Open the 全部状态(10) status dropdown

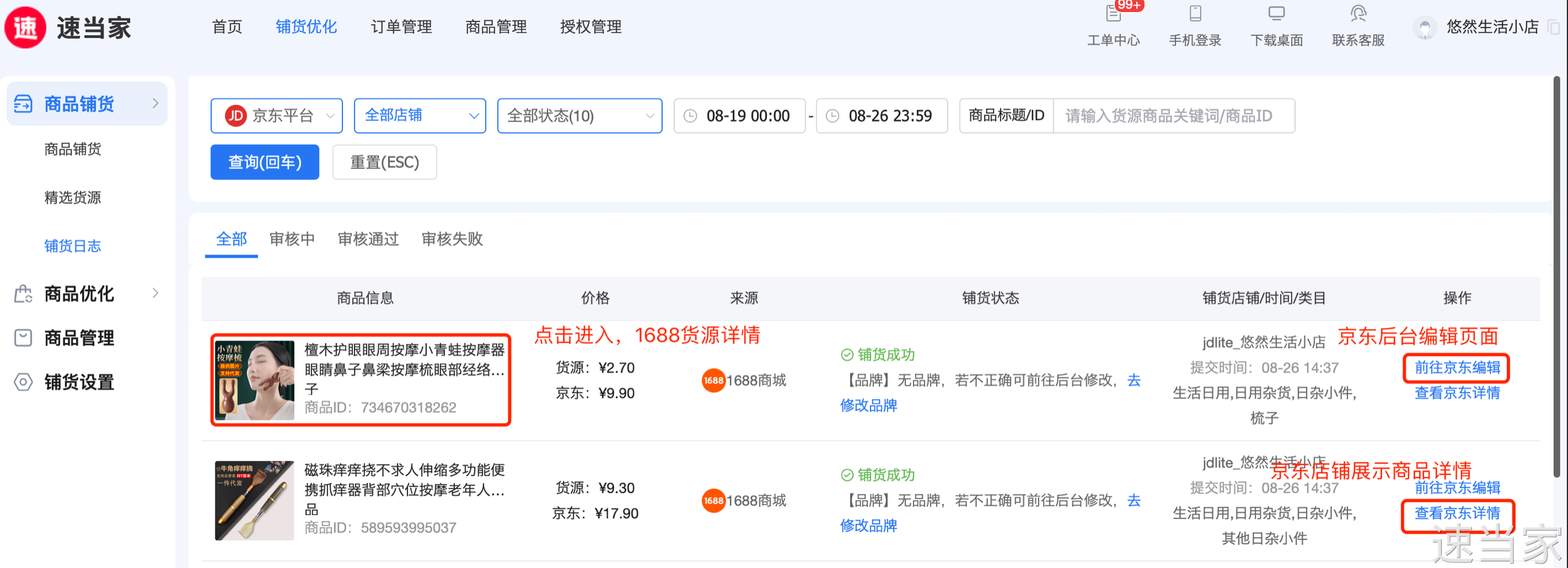579,116
